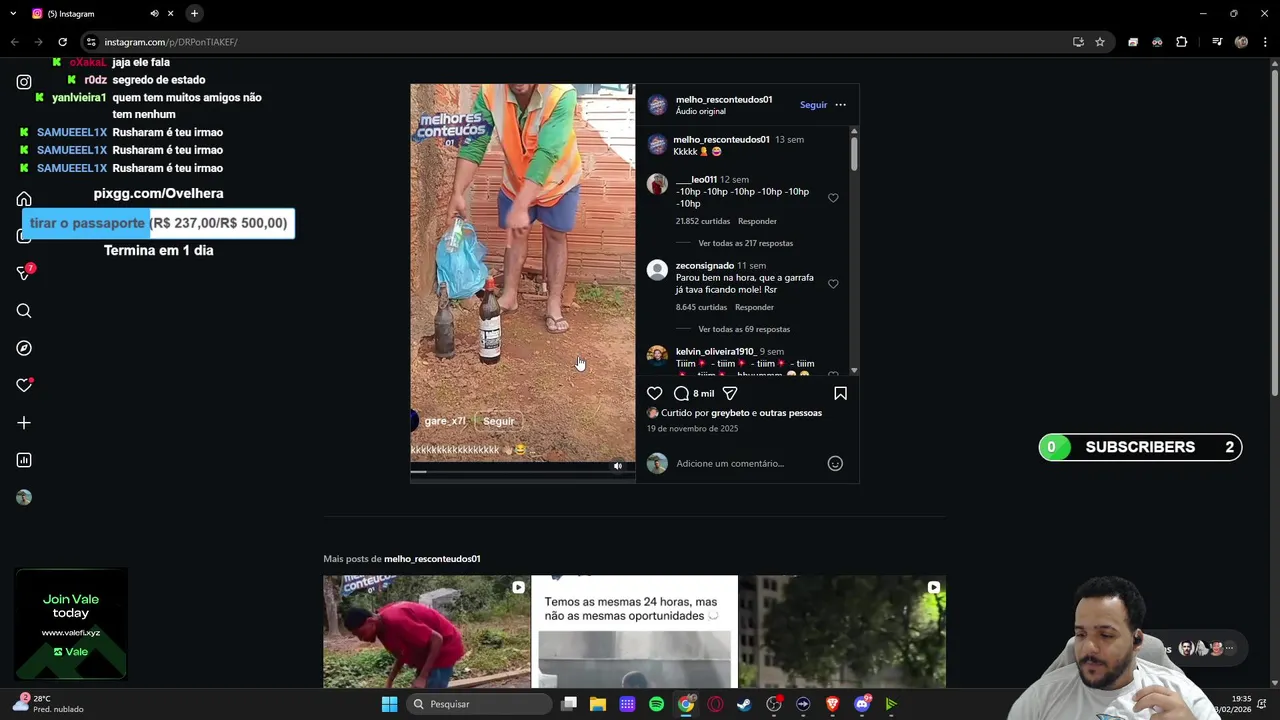
Task: Click the Join Vale today banner
Action: coord(71,624)
